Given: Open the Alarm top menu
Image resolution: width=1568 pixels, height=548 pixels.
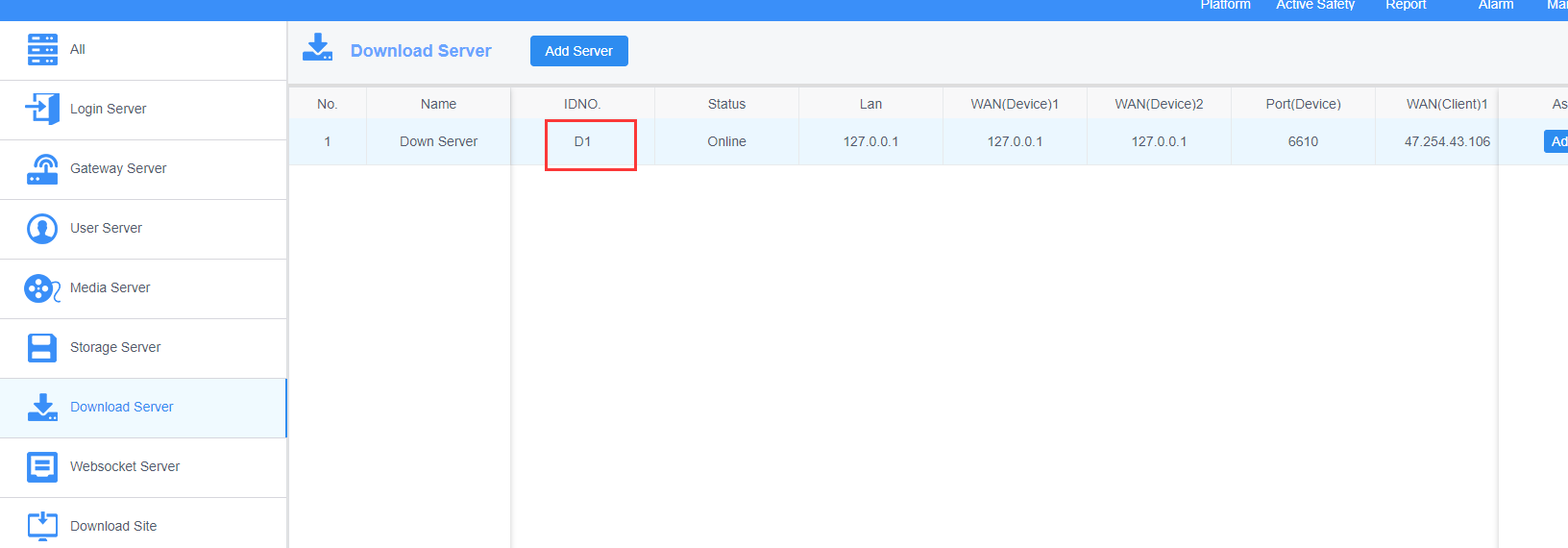Looking at the screenshot, I should coord(1496,5).
